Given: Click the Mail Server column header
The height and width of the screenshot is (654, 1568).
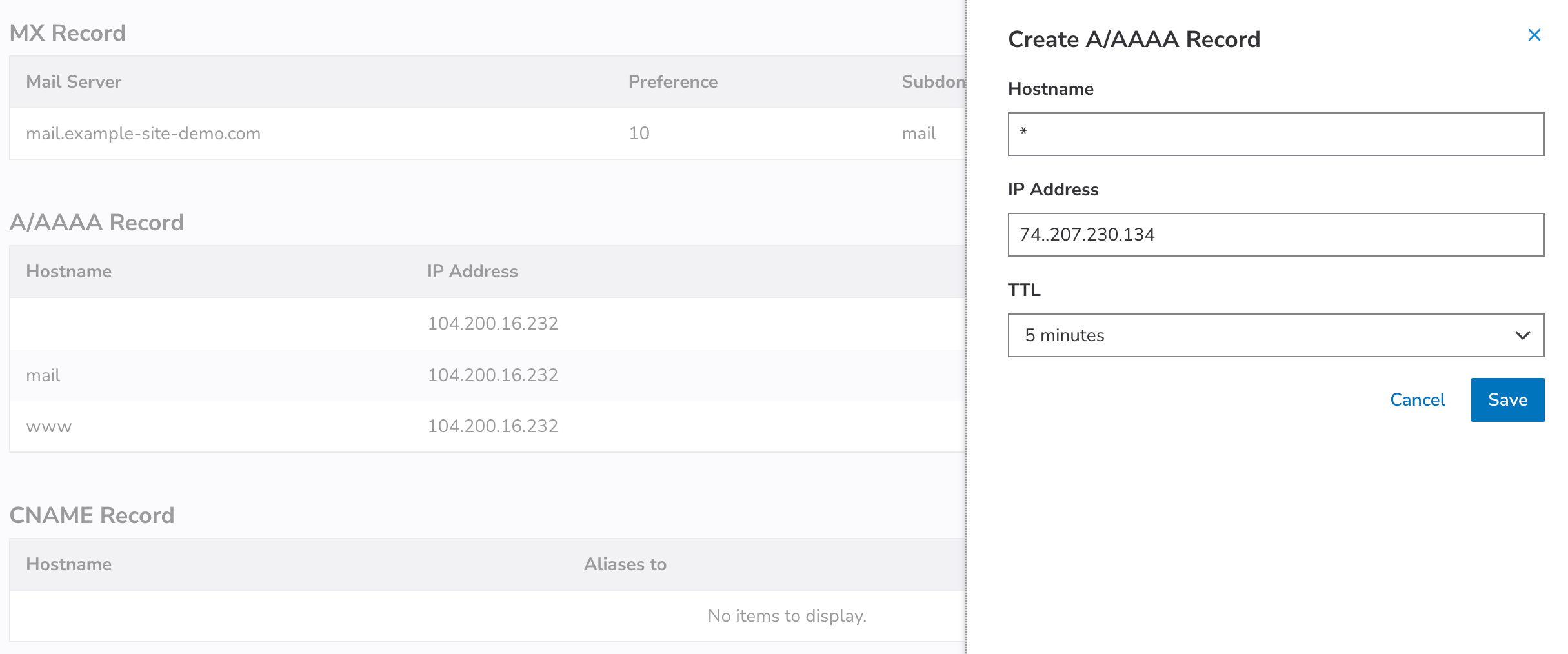Looking at the screenshot, I should point(74,82).
